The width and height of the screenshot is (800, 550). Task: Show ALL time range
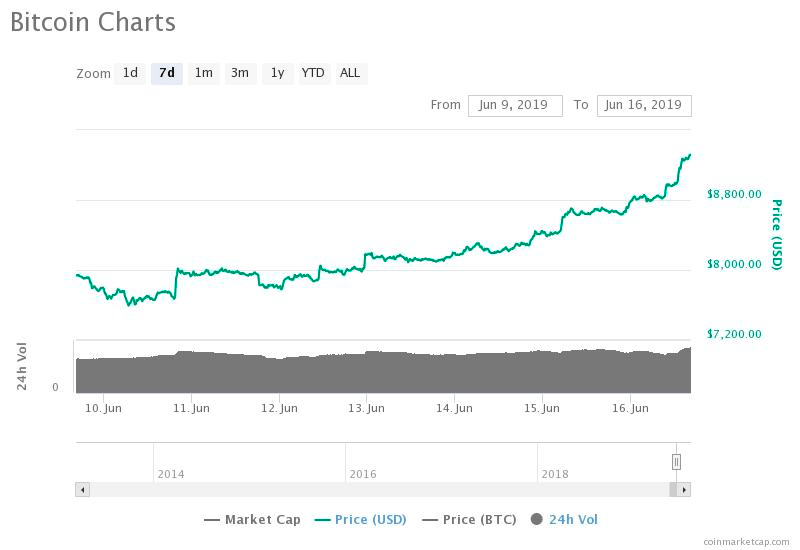point(351,73)
